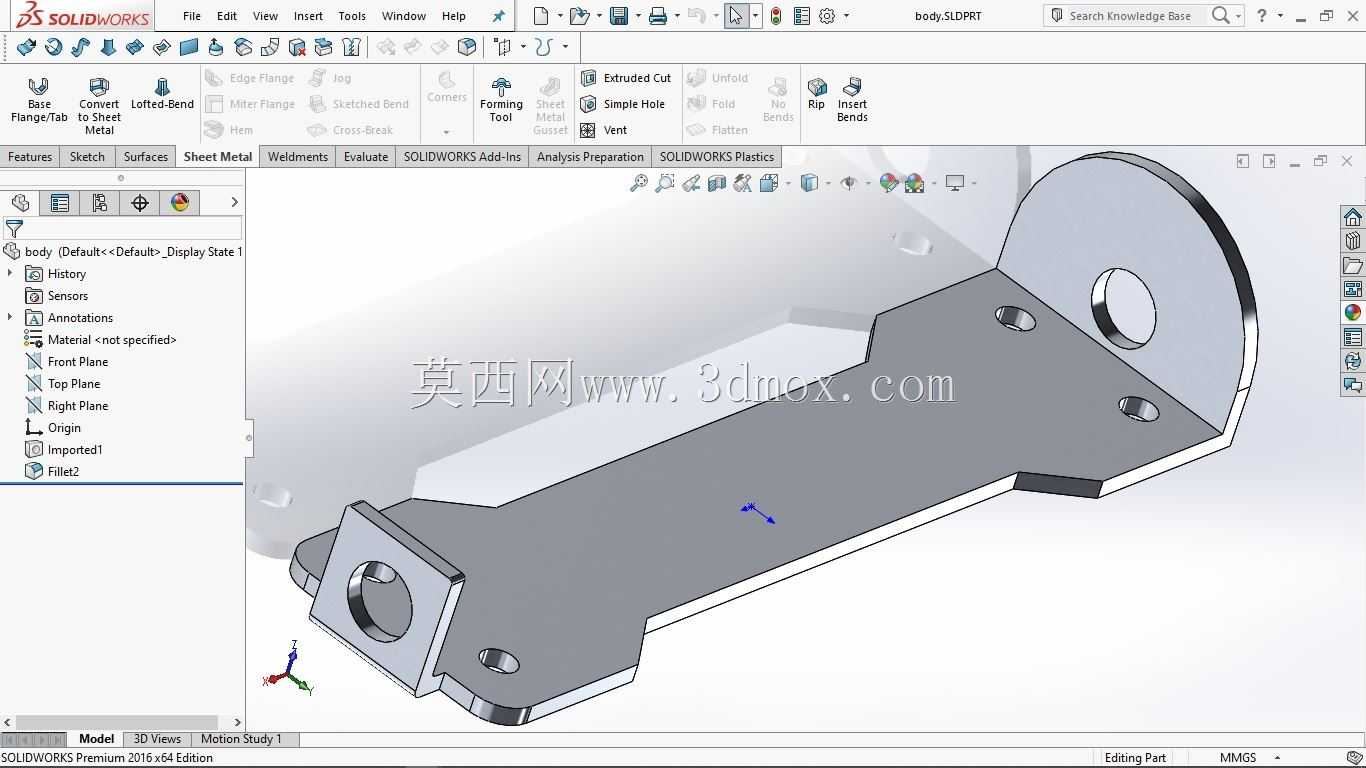Screen dimensions: 1366x768
Task: Expand the History tree node
Action: coord(10,273)
